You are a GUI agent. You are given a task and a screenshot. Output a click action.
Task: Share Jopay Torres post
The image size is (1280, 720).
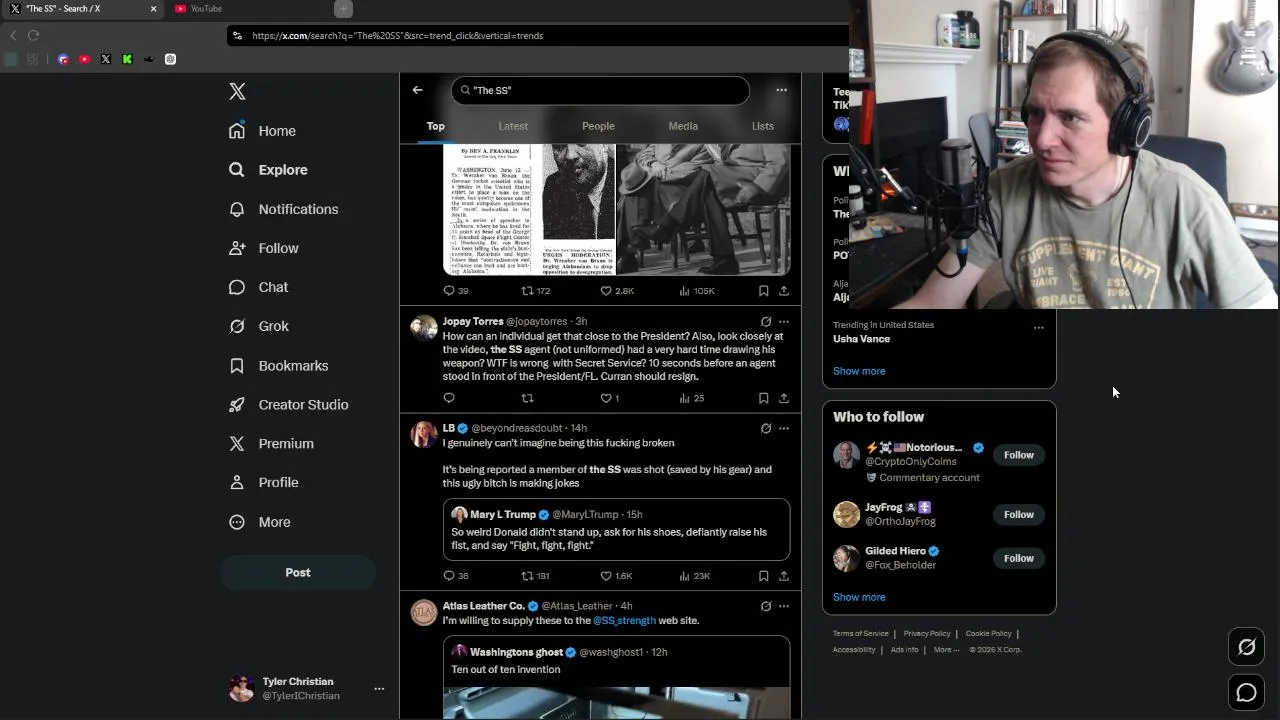coord(784,398)
